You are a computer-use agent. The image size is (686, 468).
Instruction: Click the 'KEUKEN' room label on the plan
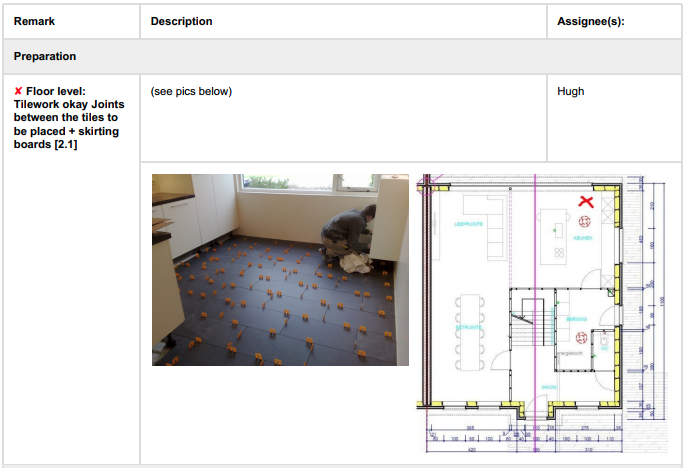click(583, 238)
